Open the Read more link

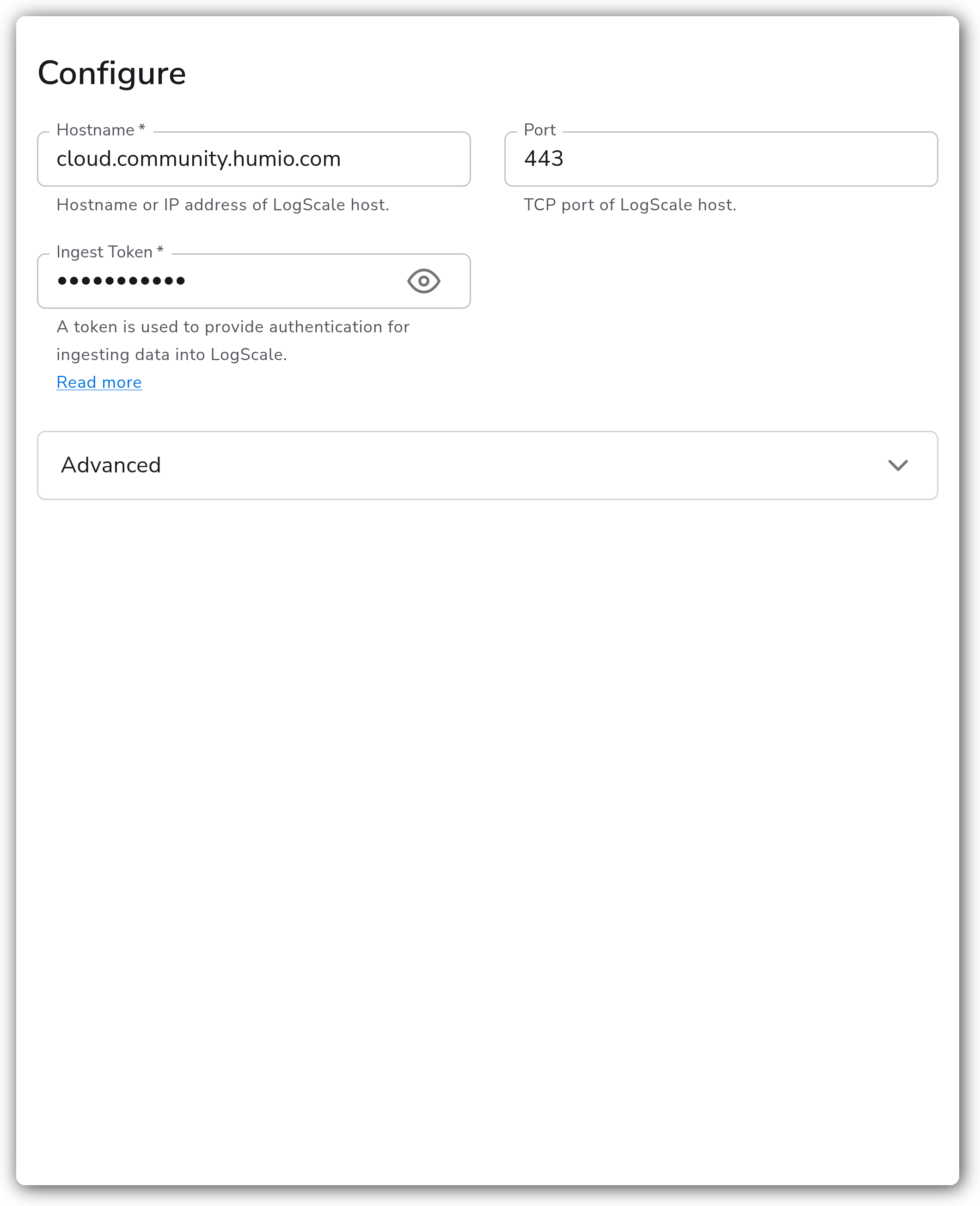[99, 383]
